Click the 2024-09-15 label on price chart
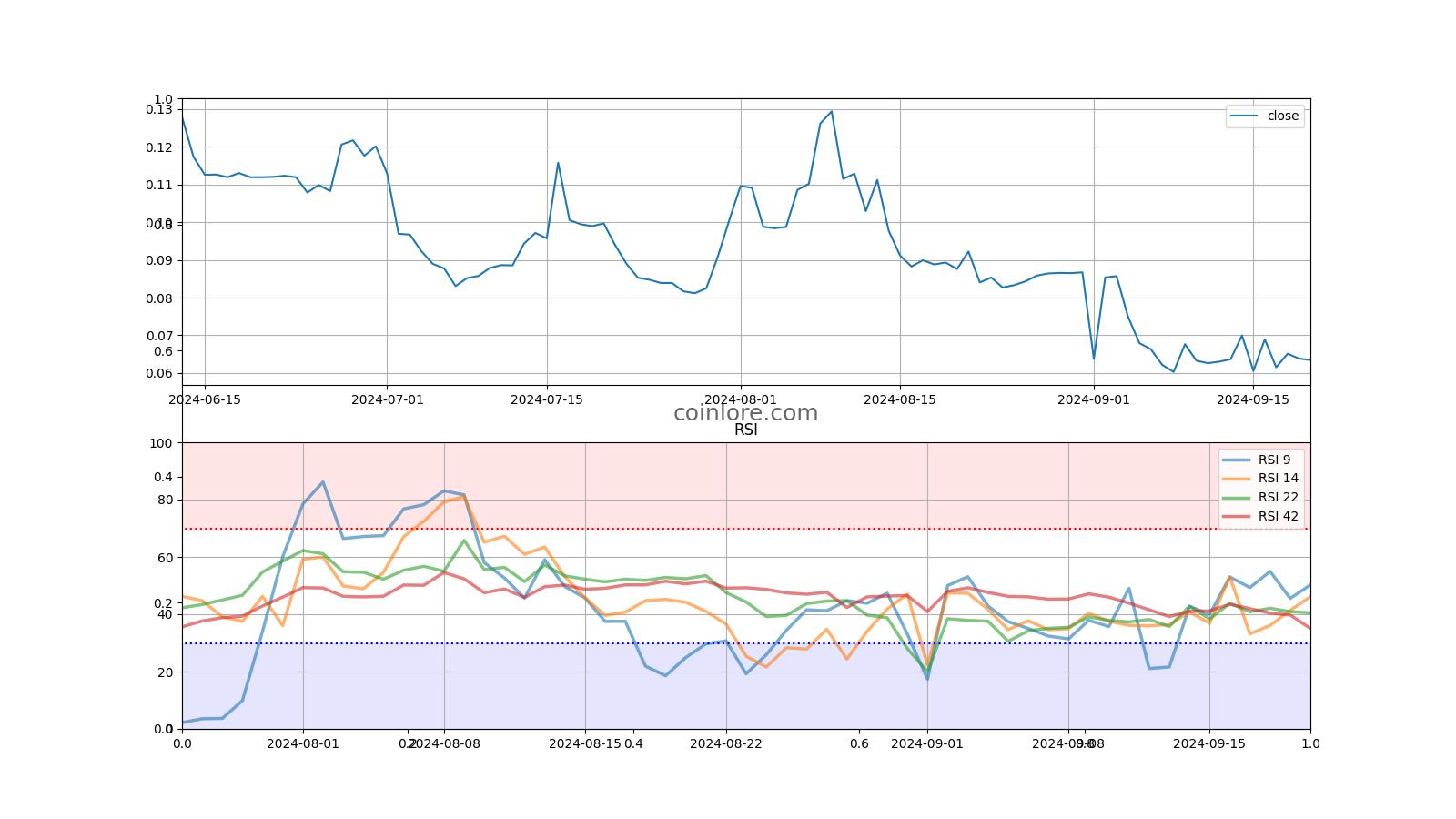The image size is (1456, 819). (1253, 399)
